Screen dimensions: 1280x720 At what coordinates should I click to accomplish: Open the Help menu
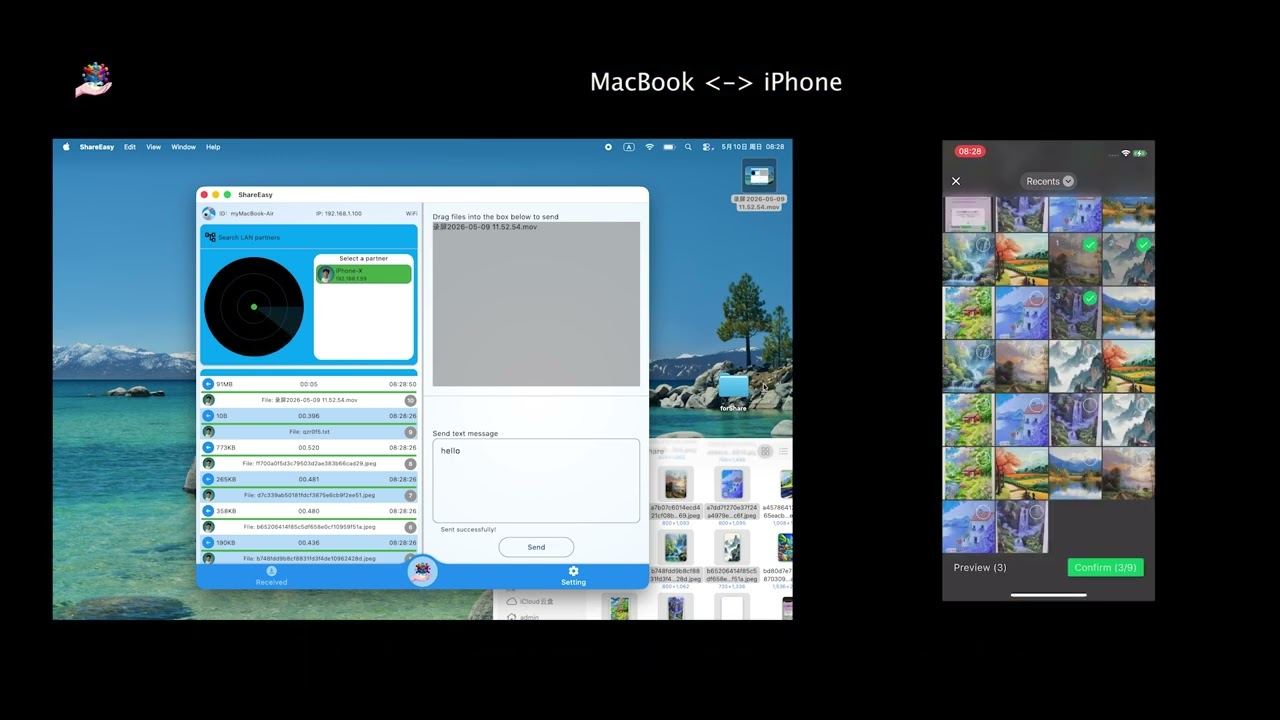click(213, 147)
